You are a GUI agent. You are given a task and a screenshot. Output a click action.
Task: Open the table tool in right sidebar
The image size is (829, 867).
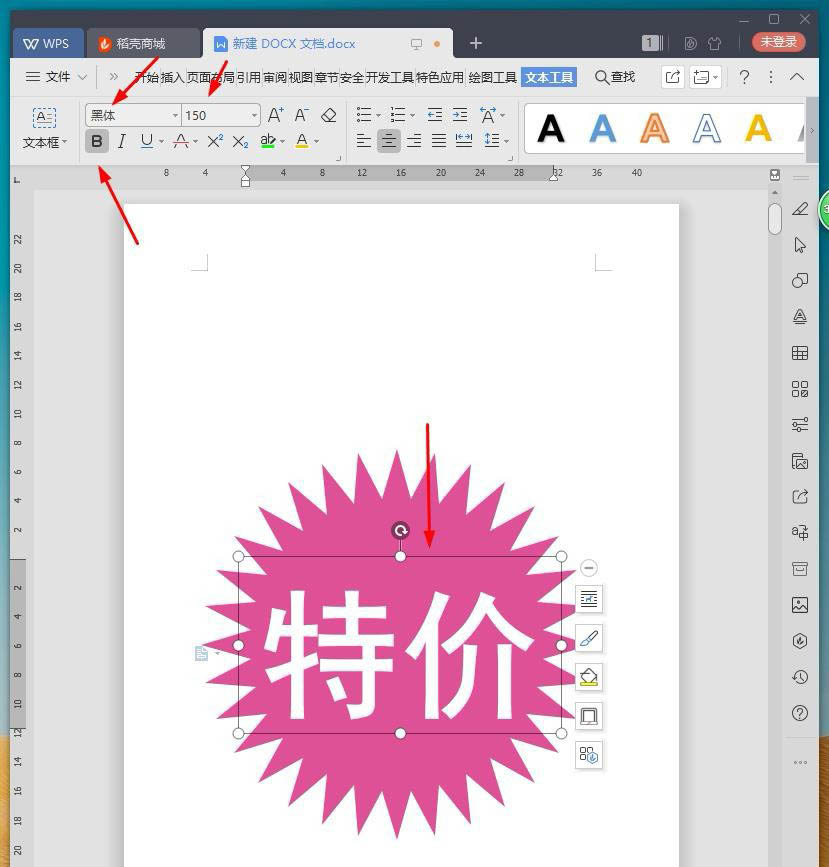(800, 353)
